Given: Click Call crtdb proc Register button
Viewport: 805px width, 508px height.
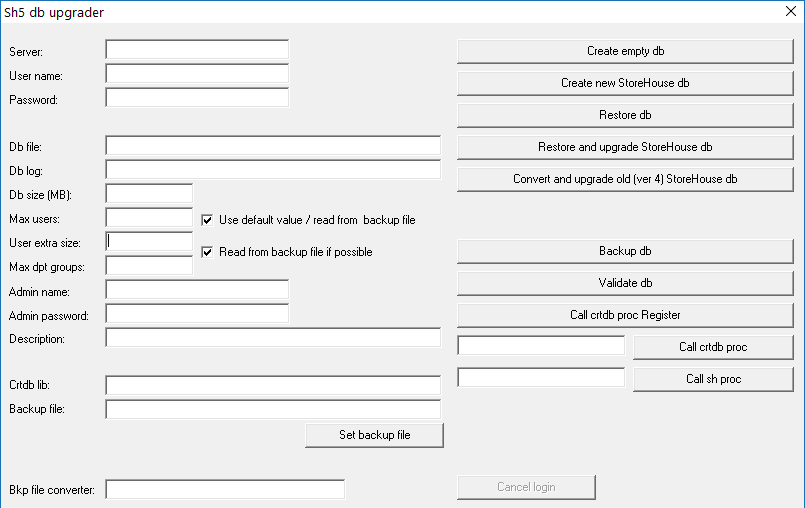Looking at the screenshot, I should 625,315.
